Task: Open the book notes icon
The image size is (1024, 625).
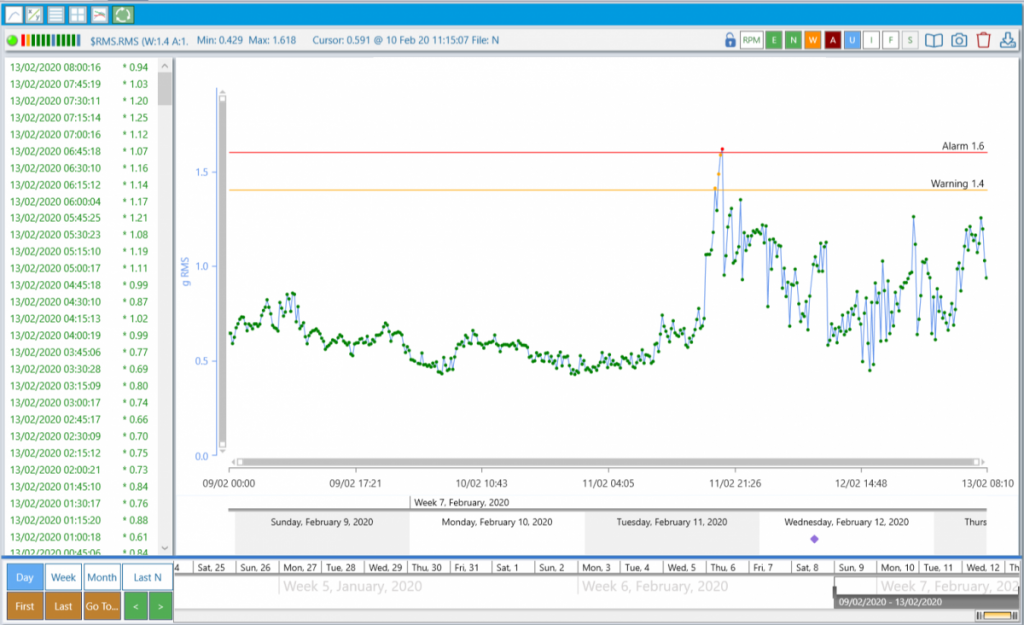Action: tap(934, 40)
